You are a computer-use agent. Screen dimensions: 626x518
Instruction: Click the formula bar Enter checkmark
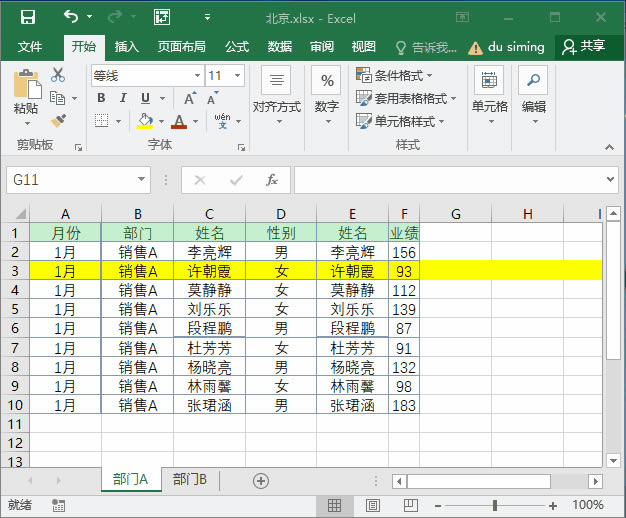(x=236, y=180)
